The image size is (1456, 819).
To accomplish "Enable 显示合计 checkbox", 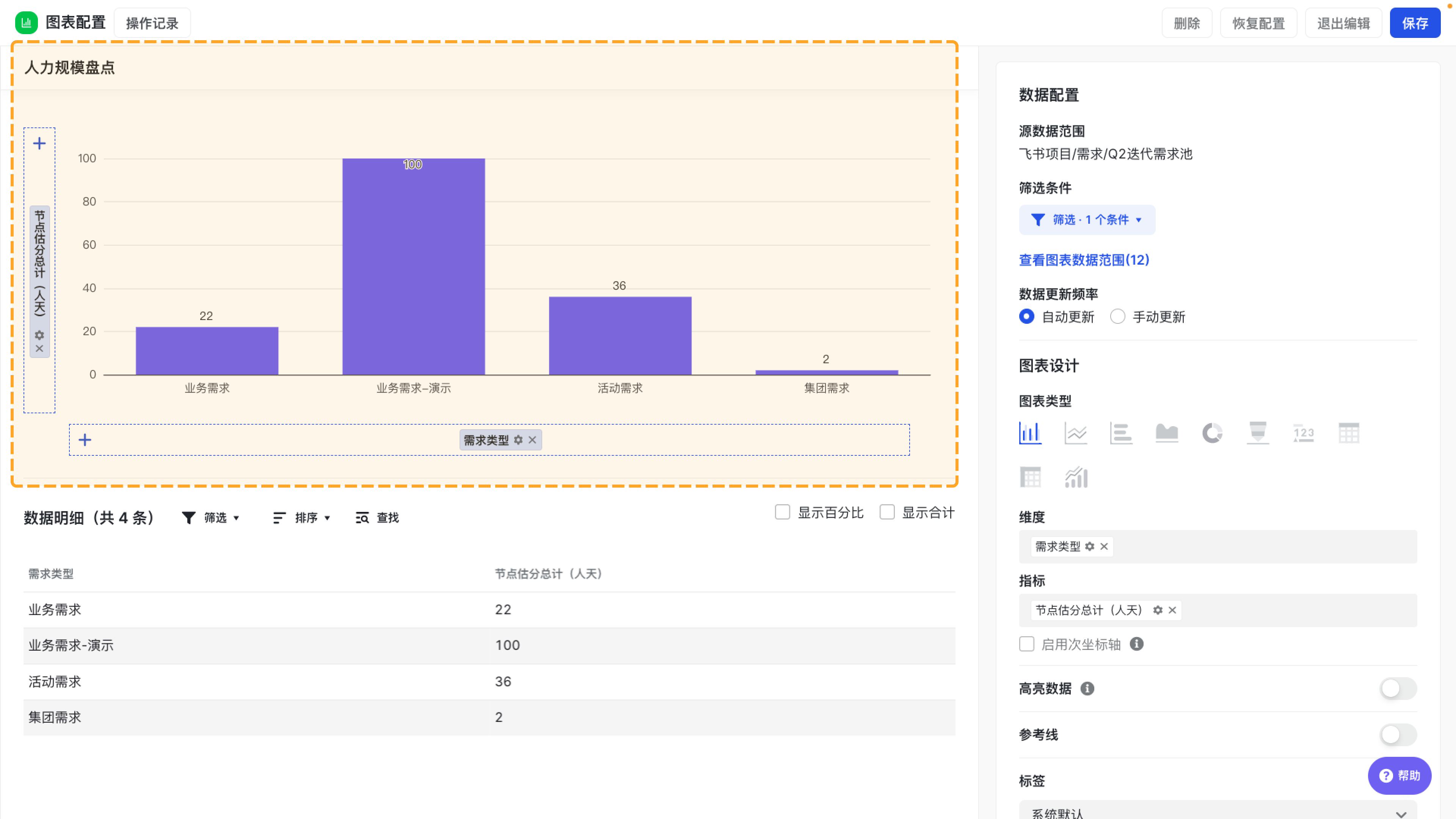I will [887, 513].
